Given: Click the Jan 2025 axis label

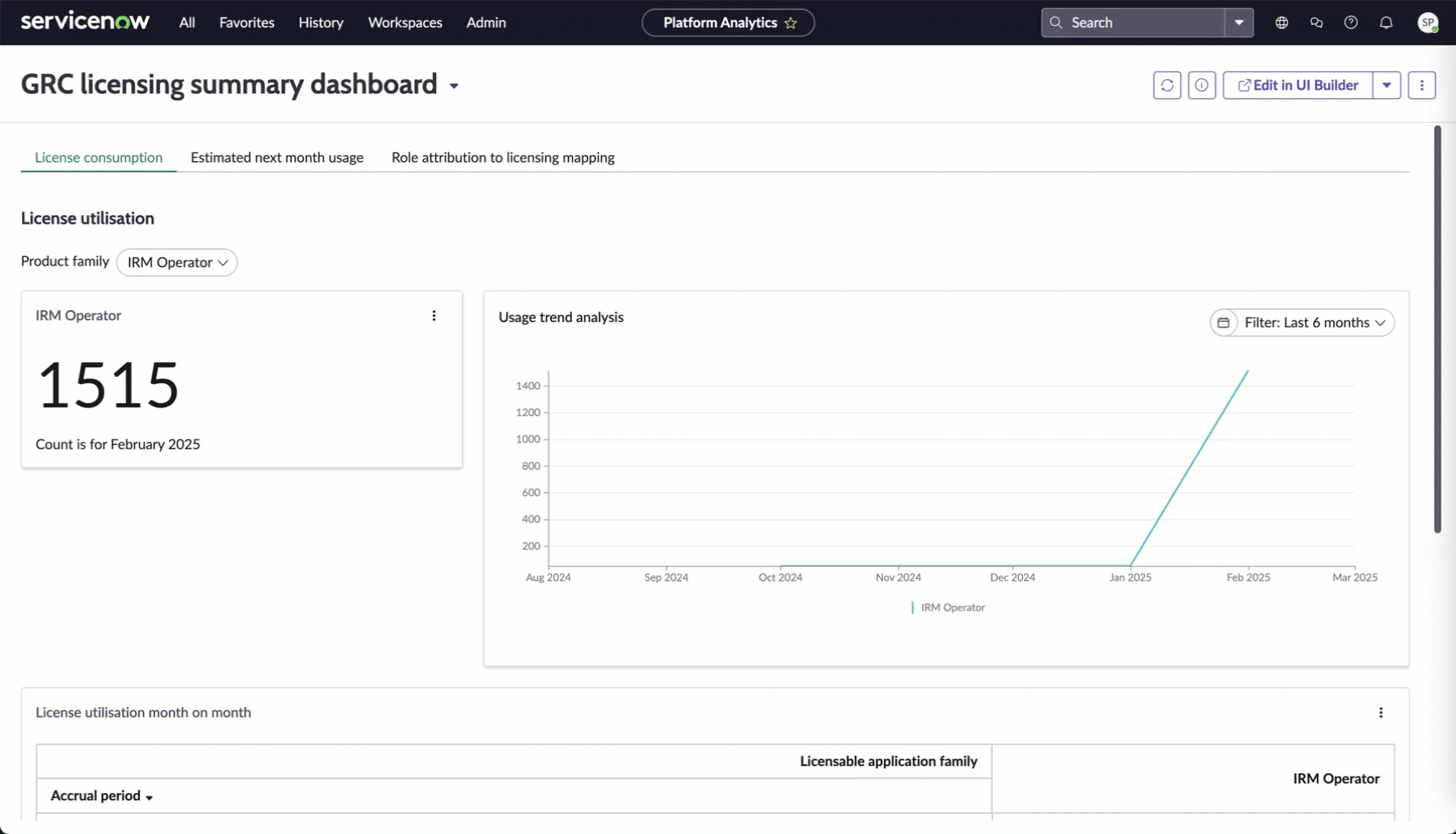Looking at the screenshot, I should click(1130, 577).
